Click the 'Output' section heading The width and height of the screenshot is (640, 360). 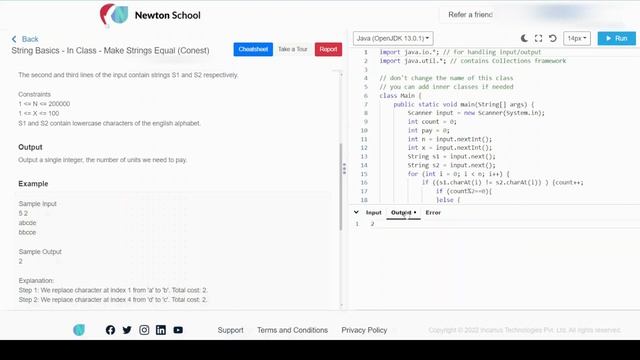click(30, 147)
